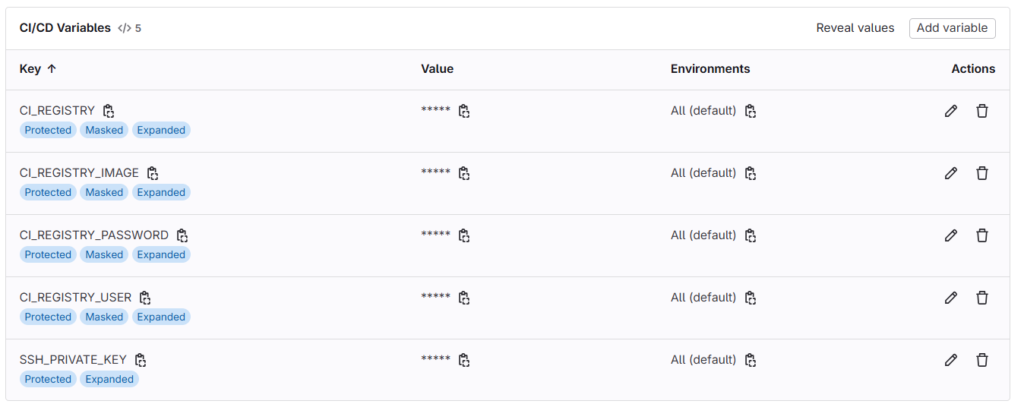Copy the CI_REGISTRY_IMAGE key name
Image resolution: width=1024 pixels, height=404 pixels.
pos(153,173)
